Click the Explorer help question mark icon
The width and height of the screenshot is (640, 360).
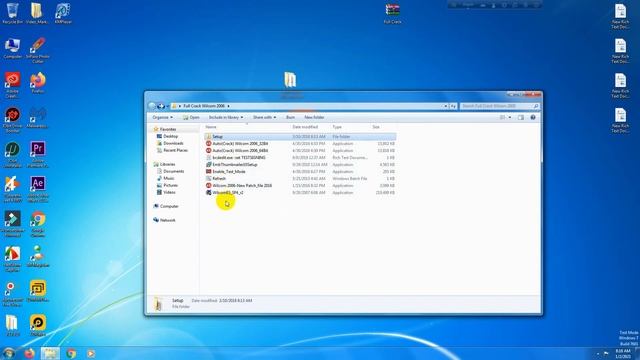(x=533, y=118)
